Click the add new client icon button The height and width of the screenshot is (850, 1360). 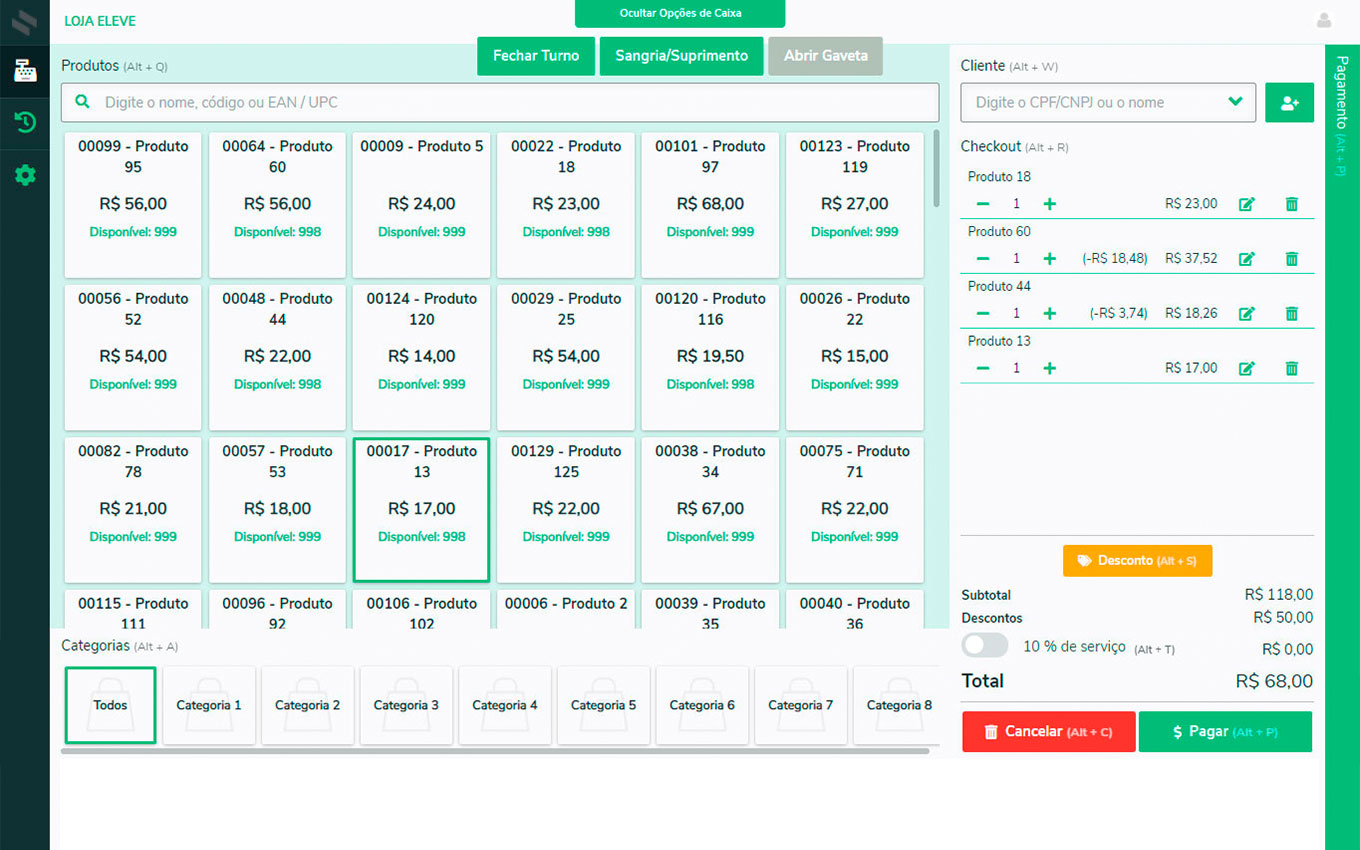(1289, 102)
